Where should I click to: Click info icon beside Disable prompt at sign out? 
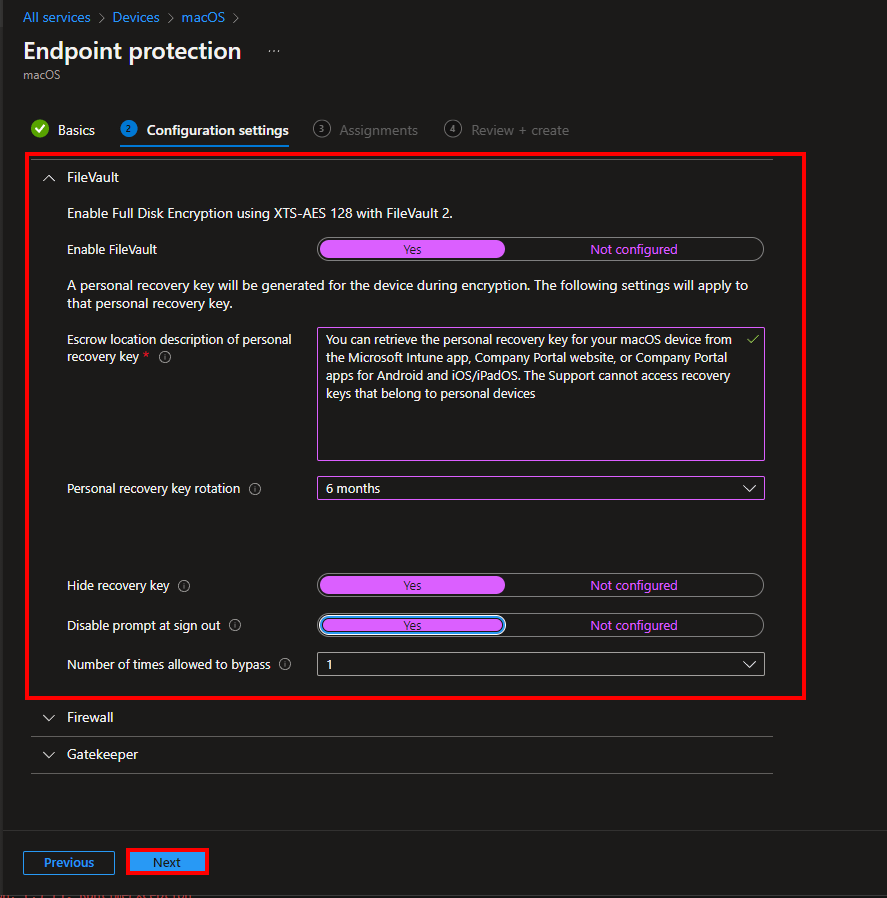click(x=235, y=626)
